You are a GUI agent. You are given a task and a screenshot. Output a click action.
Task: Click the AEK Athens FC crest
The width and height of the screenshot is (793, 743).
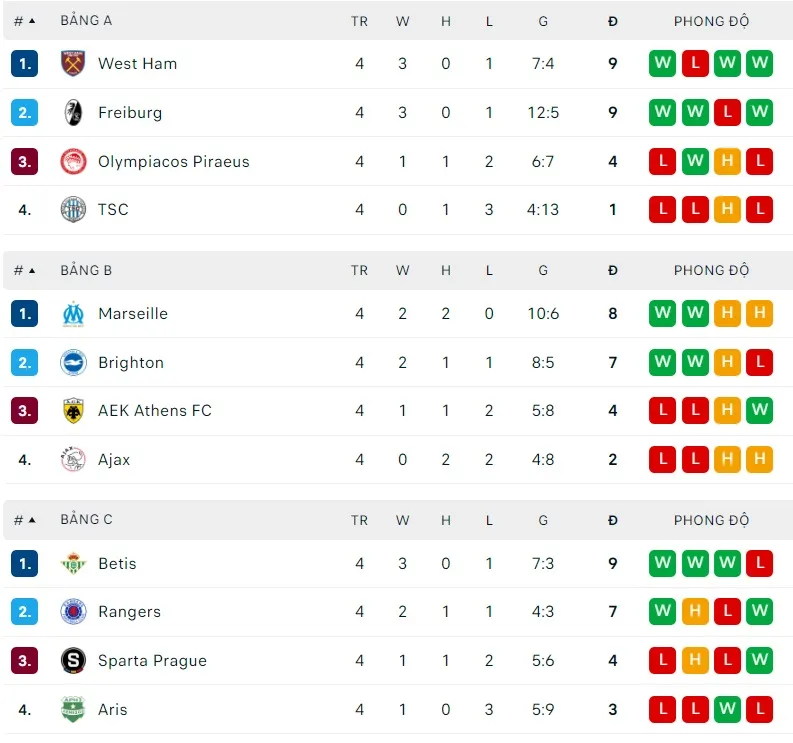pyautogui.click(x=73, y=410)
